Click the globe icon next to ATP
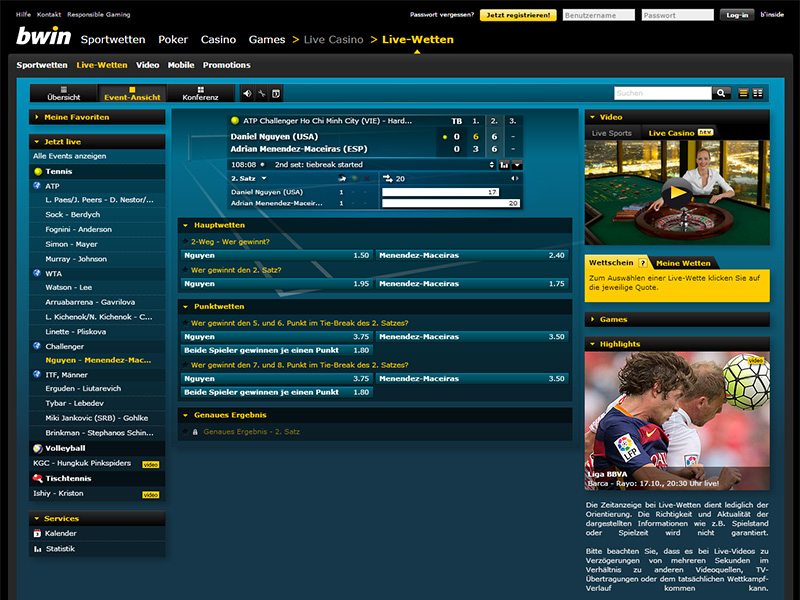 click(37, 186)
